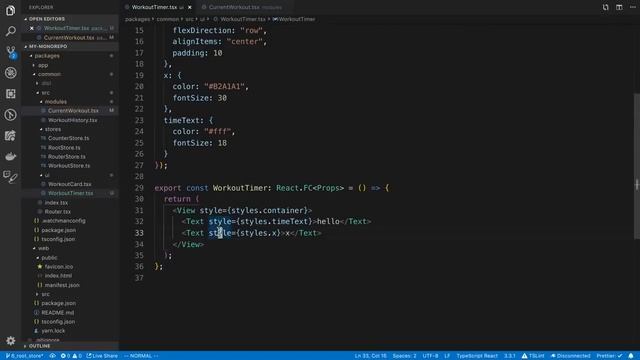Select WorkoutTimer.tsx in the file tree

tap(71, 193)
